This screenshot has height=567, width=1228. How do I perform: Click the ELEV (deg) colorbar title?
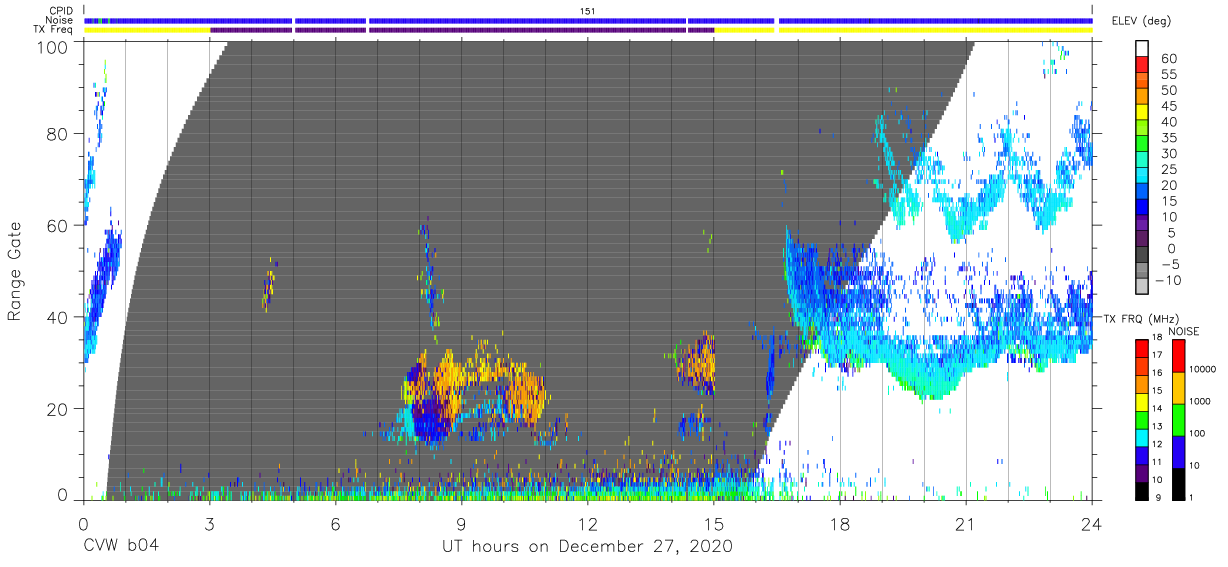click(x=1141, y=21)
